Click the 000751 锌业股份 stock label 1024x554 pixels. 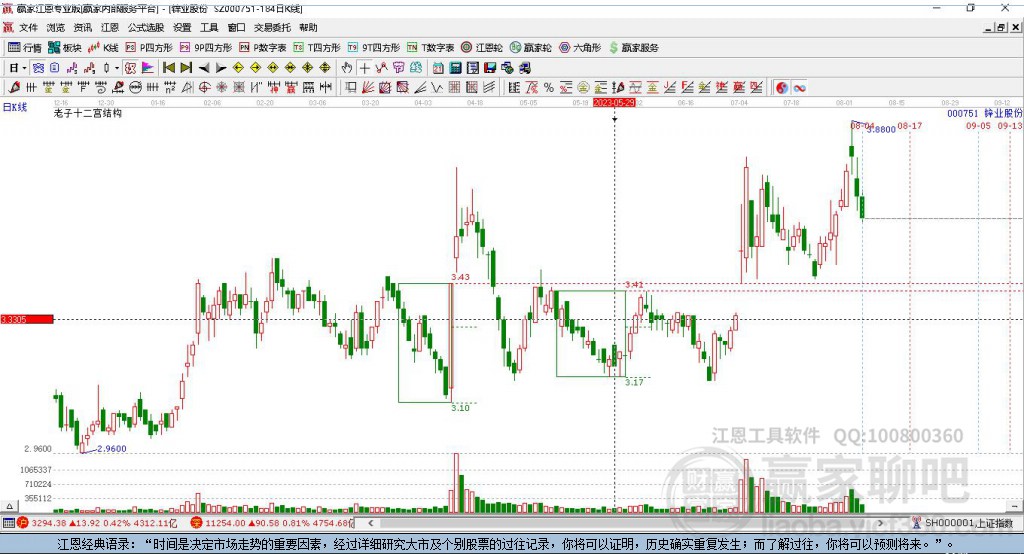pyautogui.click(x=985, y=113)
